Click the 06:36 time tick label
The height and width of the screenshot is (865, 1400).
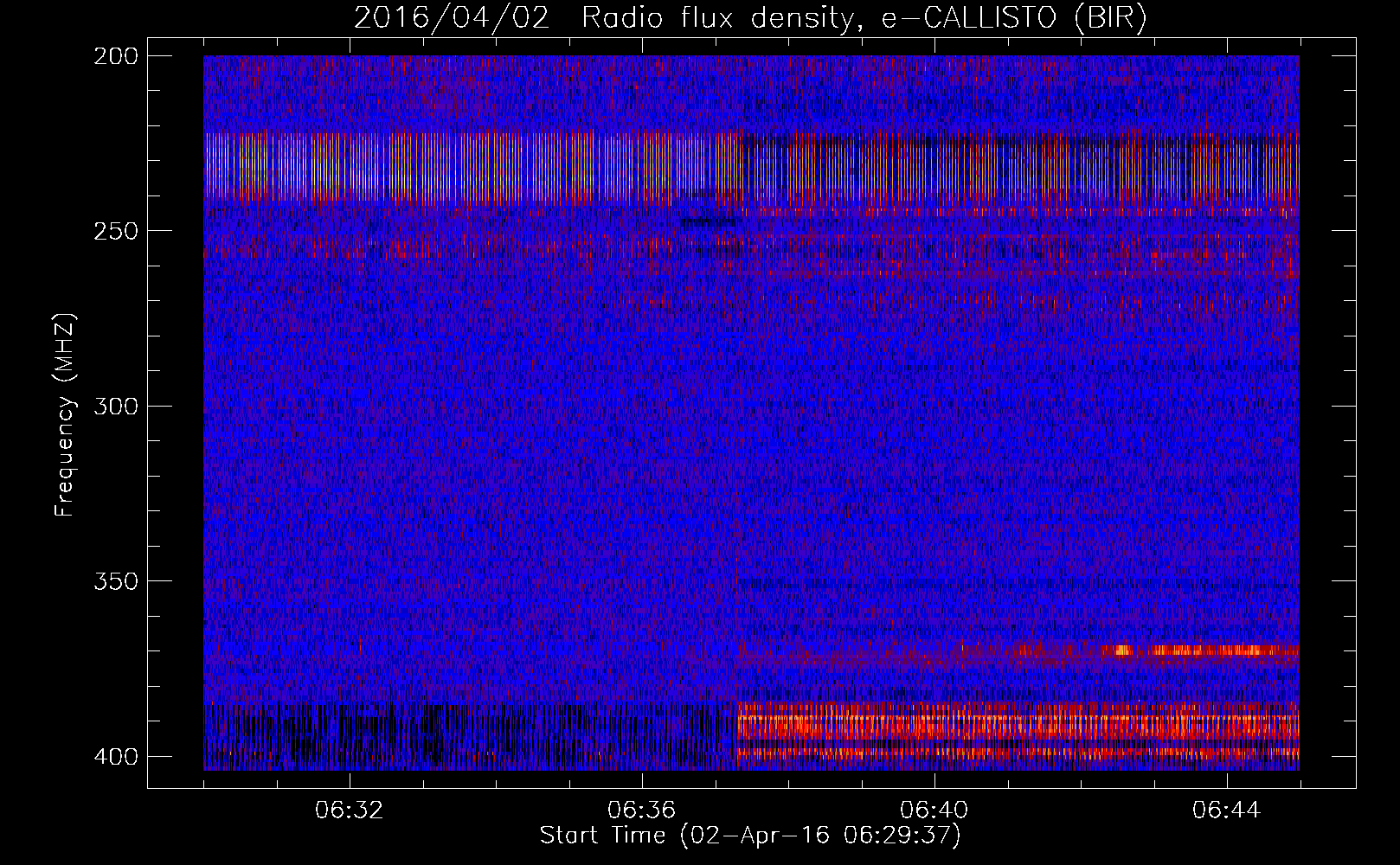tap(642, 811)
